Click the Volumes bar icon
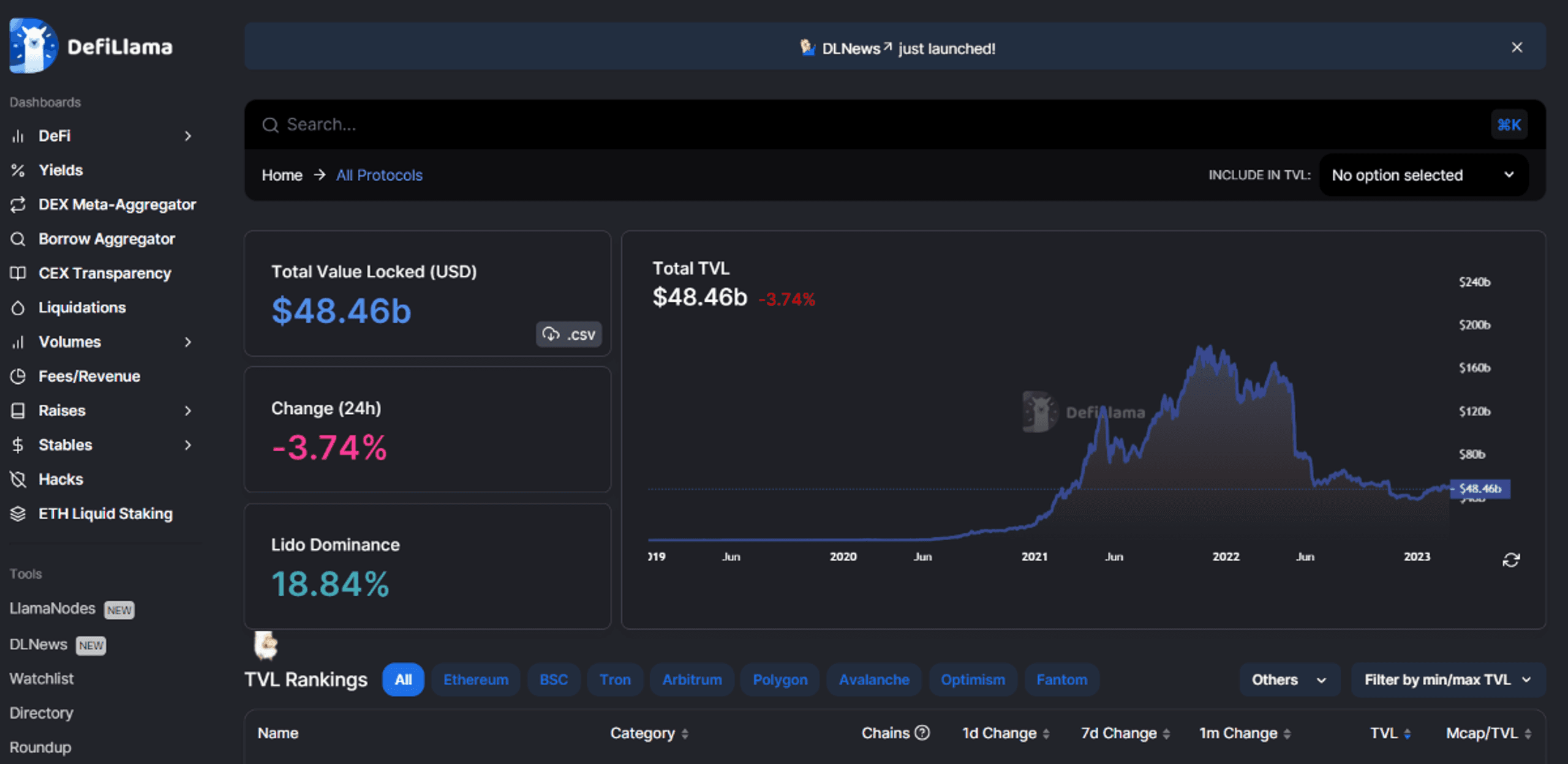 pos(18,342)
